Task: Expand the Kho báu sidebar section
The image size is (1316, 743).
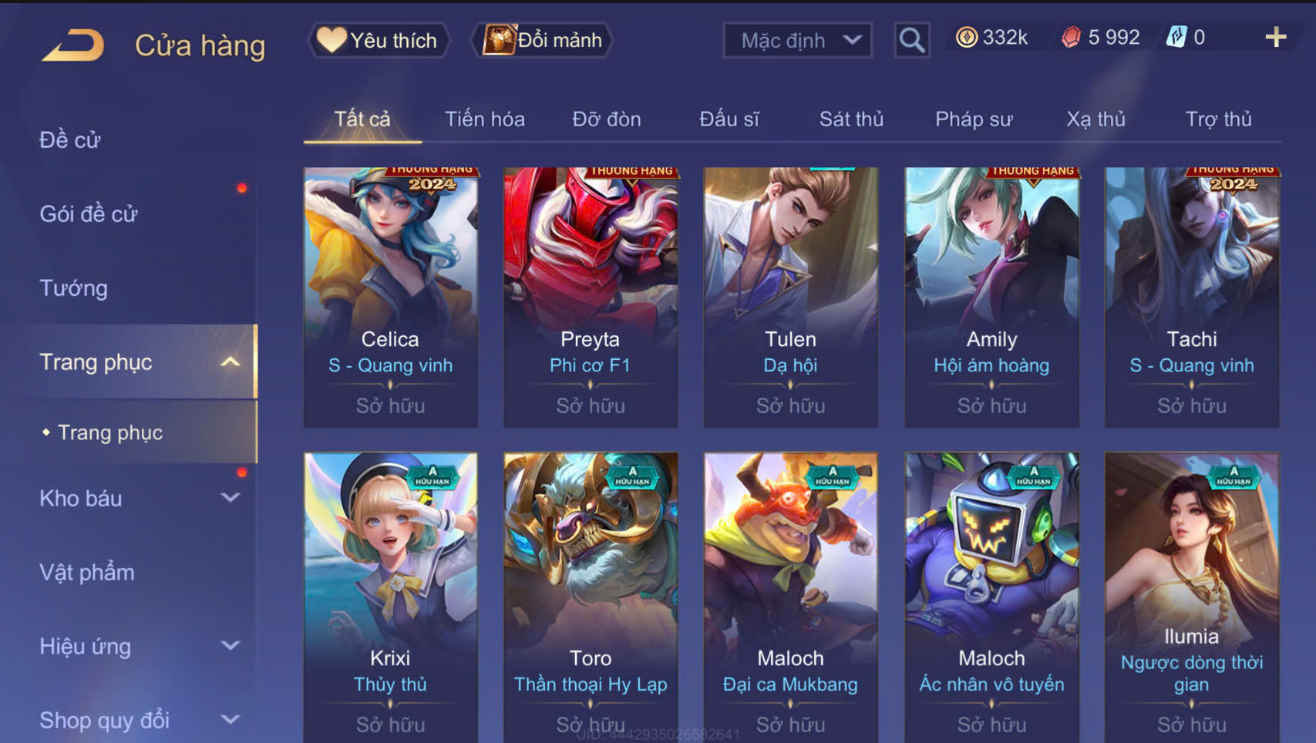Action: pos(230,498)
